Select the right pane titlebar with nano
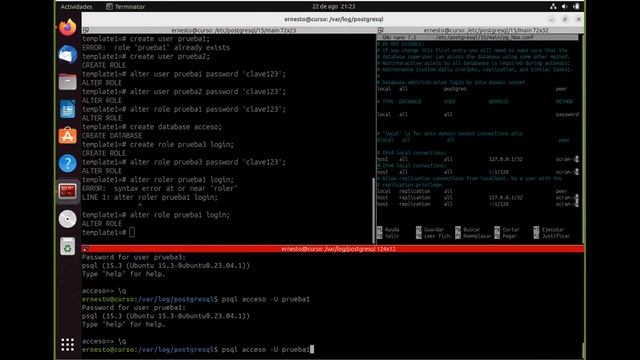The height and width of the screenshot is (360, 640). (x=480, y=30)
